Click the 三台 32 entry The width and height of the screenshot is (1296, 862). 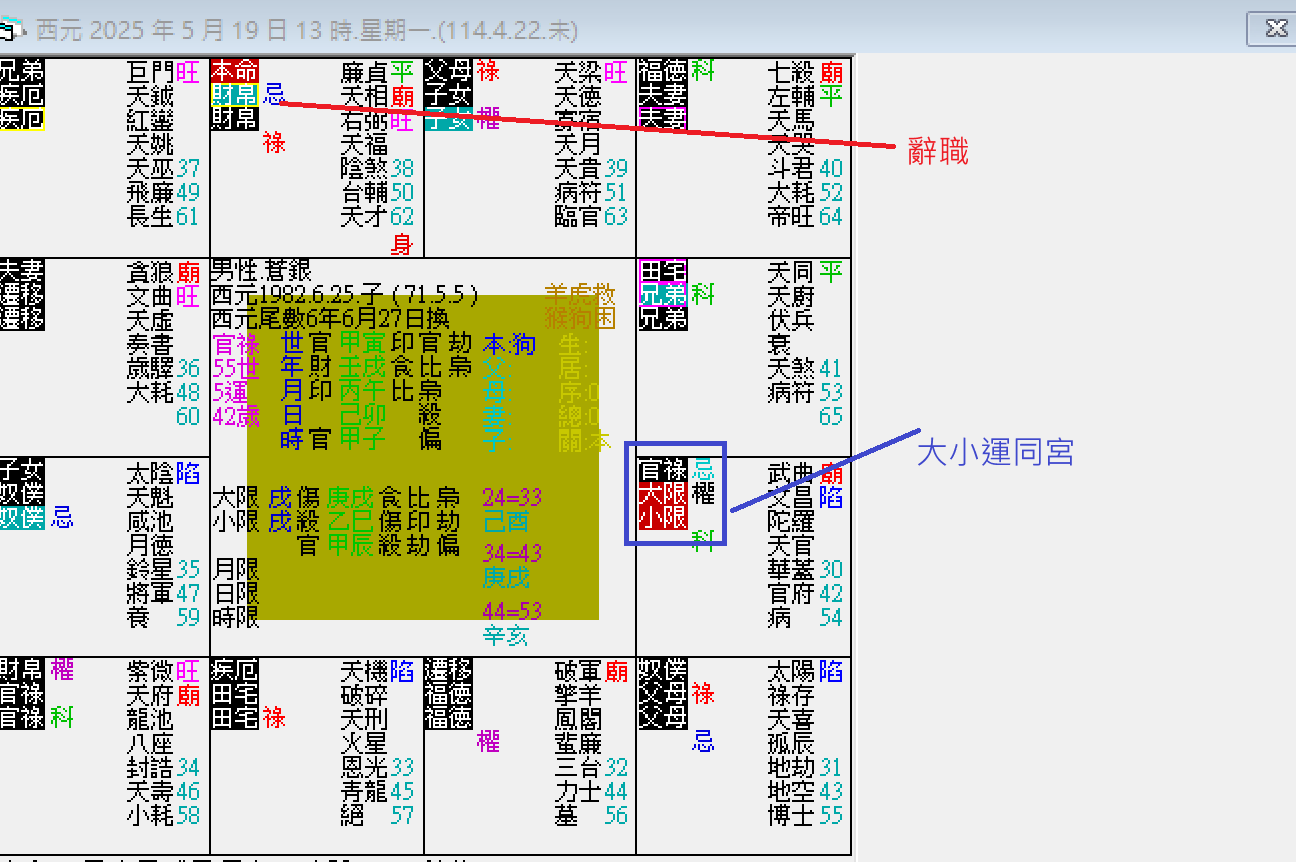(591, 767)
